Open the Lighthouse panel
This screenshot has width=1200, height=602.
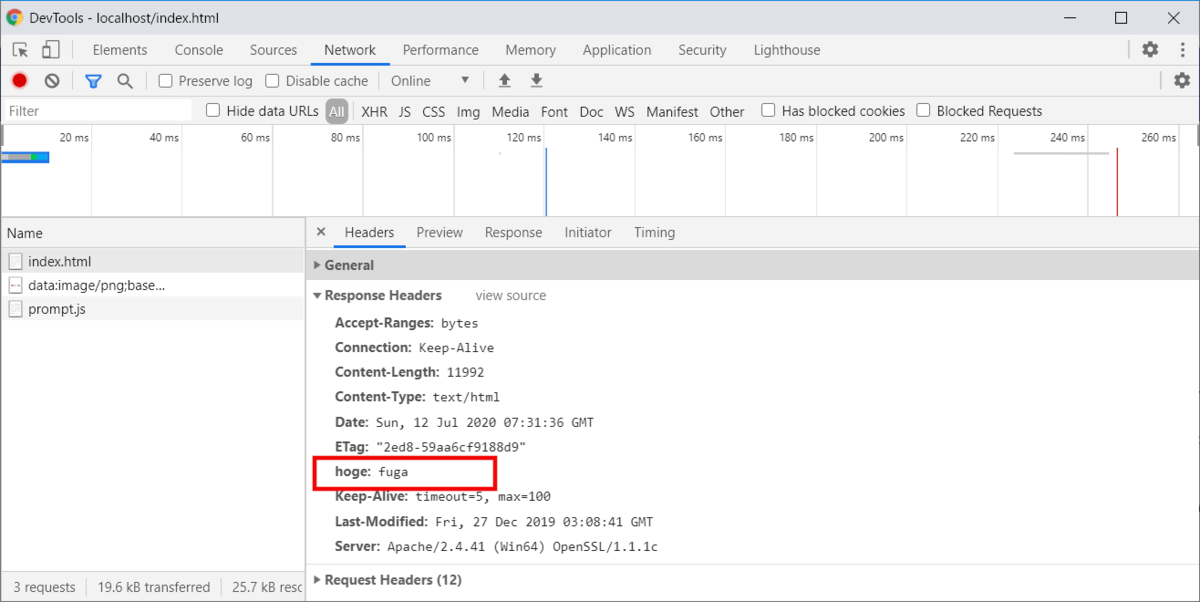pos(787,50)
